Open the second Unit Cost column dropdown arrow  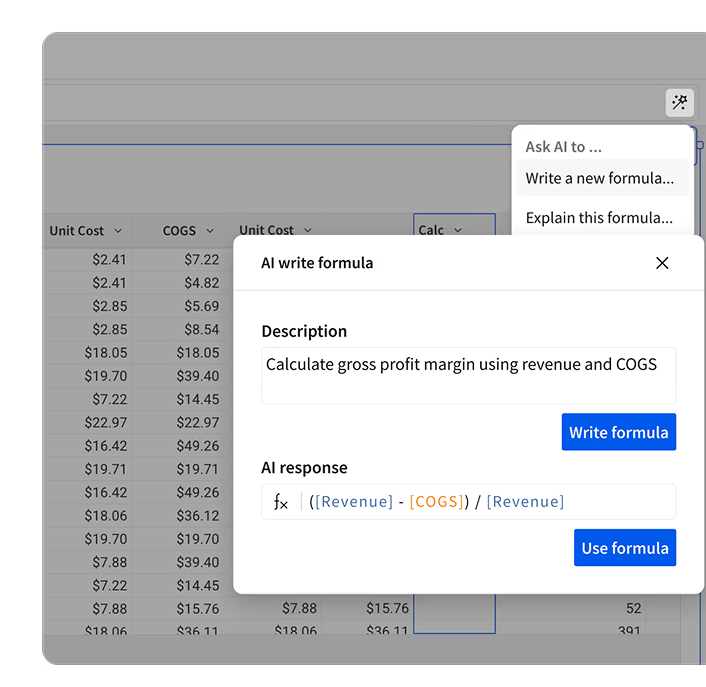pyautogui.click(x=307, y=231)
